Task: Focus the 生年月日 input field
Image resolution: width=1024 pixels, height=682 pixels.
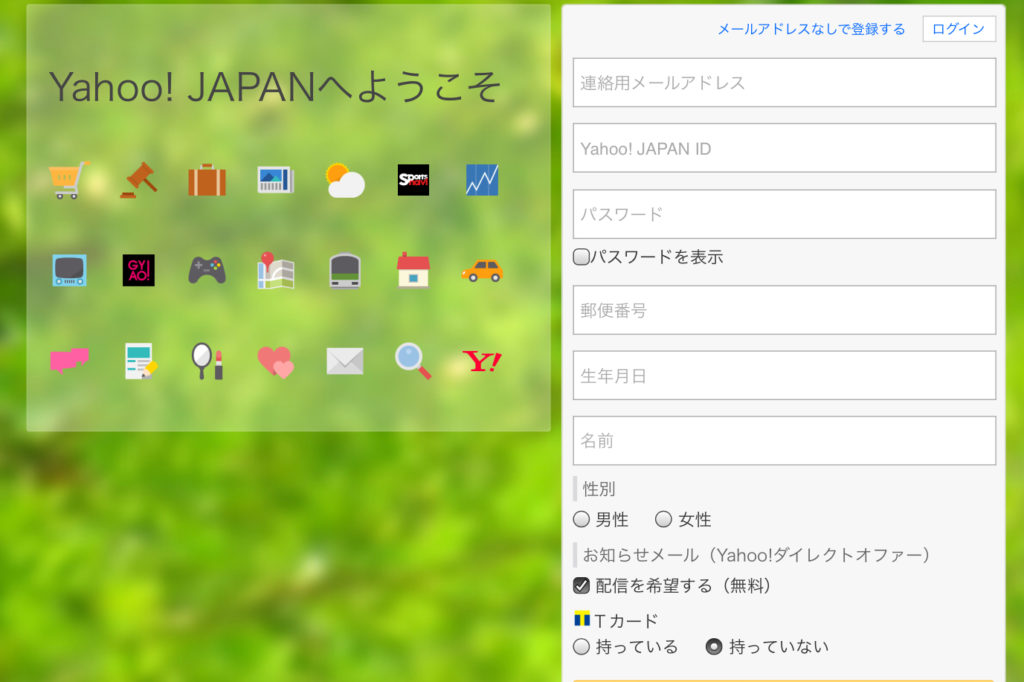Action: point(784,376)
